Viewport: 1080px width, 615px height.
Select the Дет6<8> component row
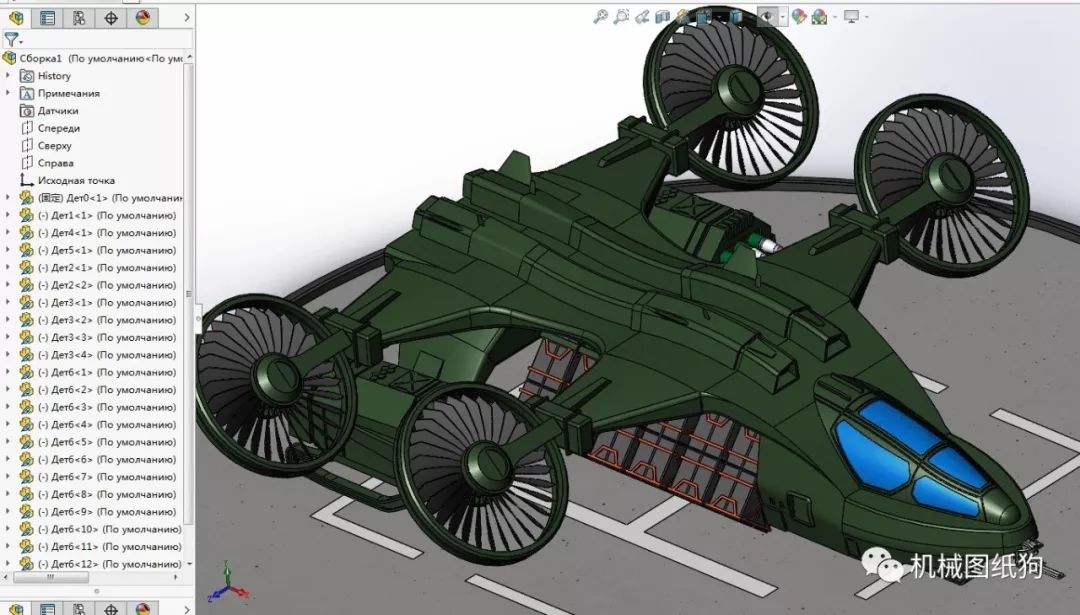98,494
